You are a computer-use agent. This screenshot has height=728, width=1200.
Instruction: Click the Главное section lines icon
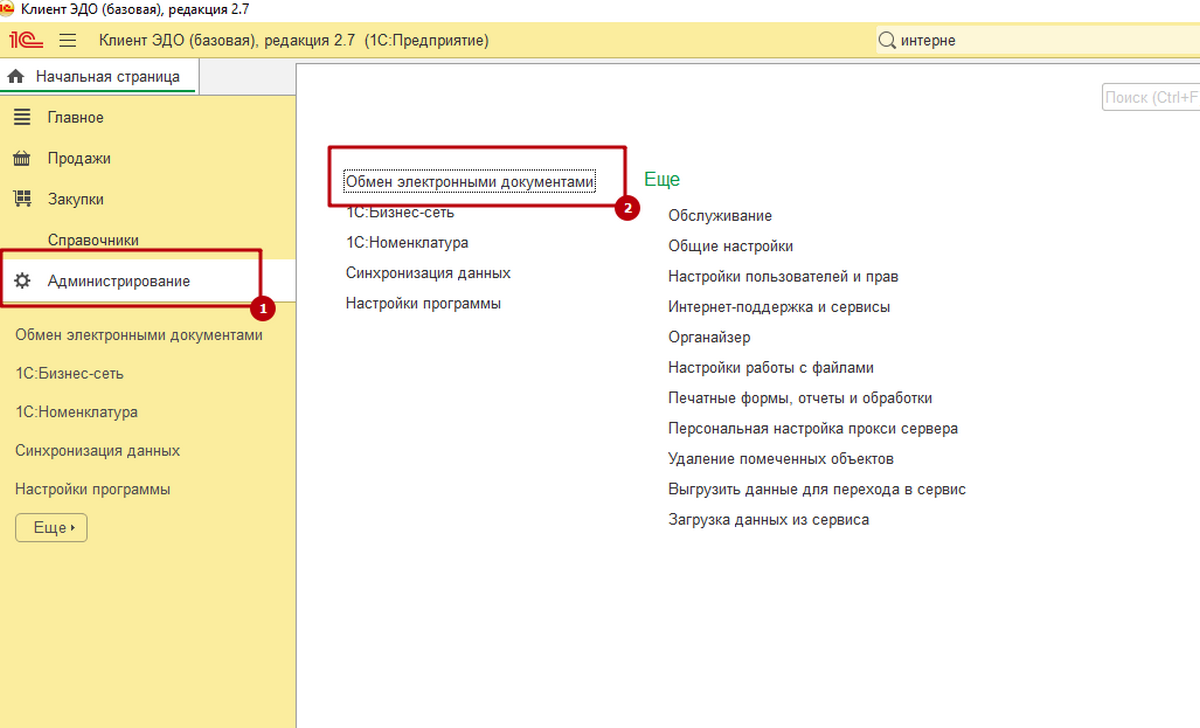[22, 117]
